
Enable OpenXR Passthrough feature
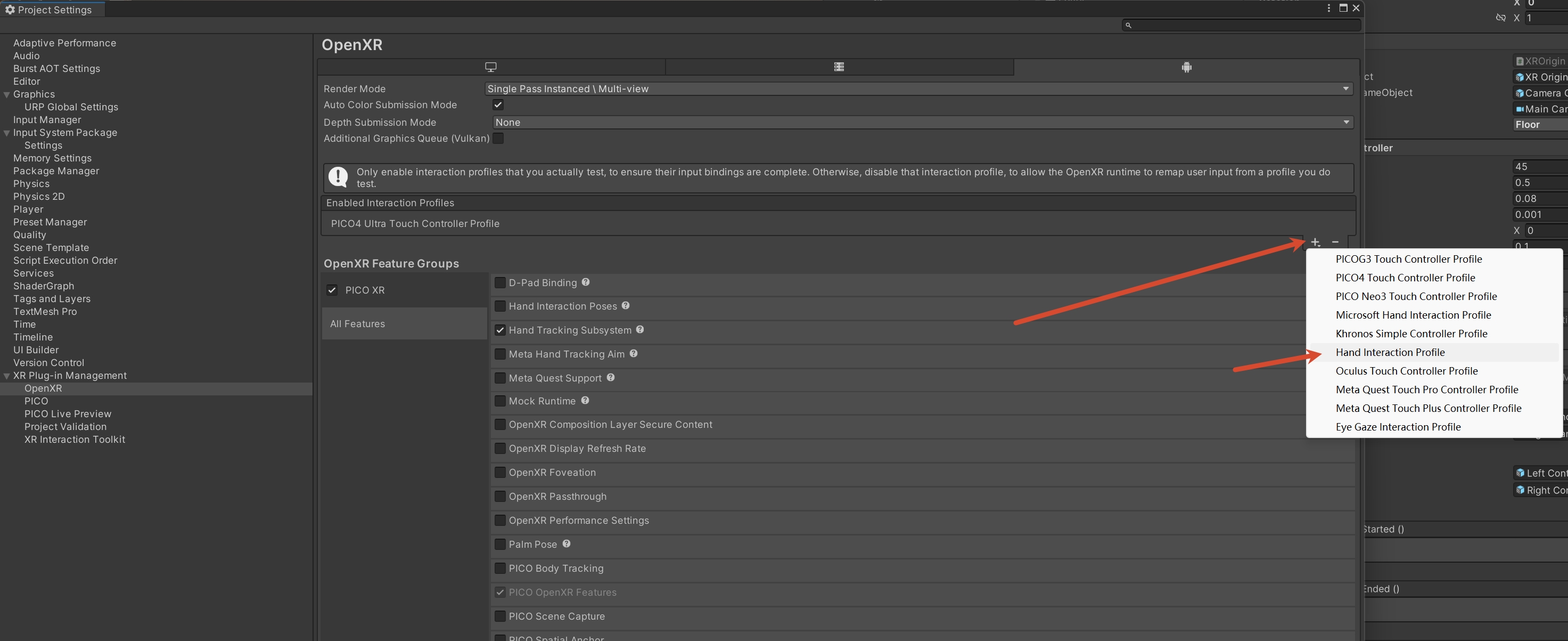pos(500,497)
